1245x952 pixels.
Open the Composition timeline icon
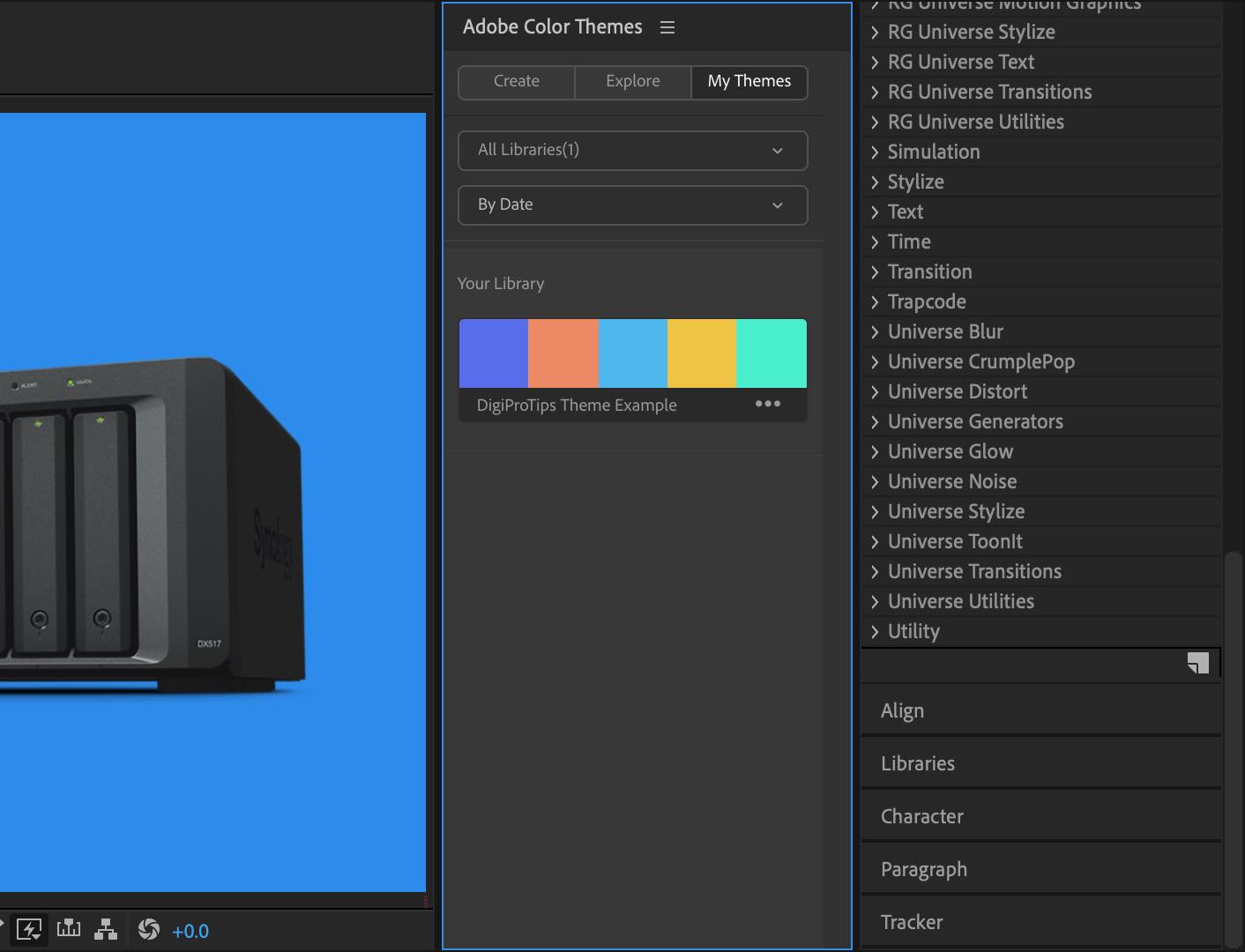pyautogui.click(x=68, y=928)
